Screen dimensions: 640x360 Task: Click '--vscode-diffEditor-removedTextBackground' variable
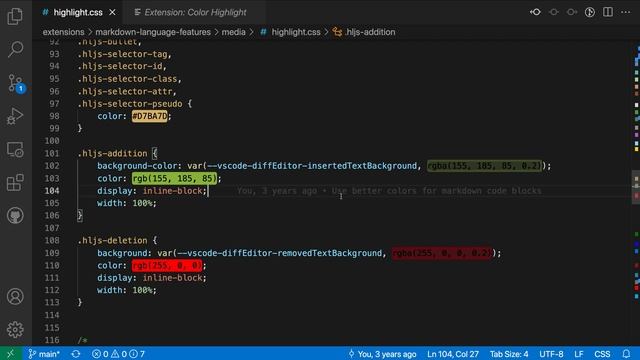[280, 253]
